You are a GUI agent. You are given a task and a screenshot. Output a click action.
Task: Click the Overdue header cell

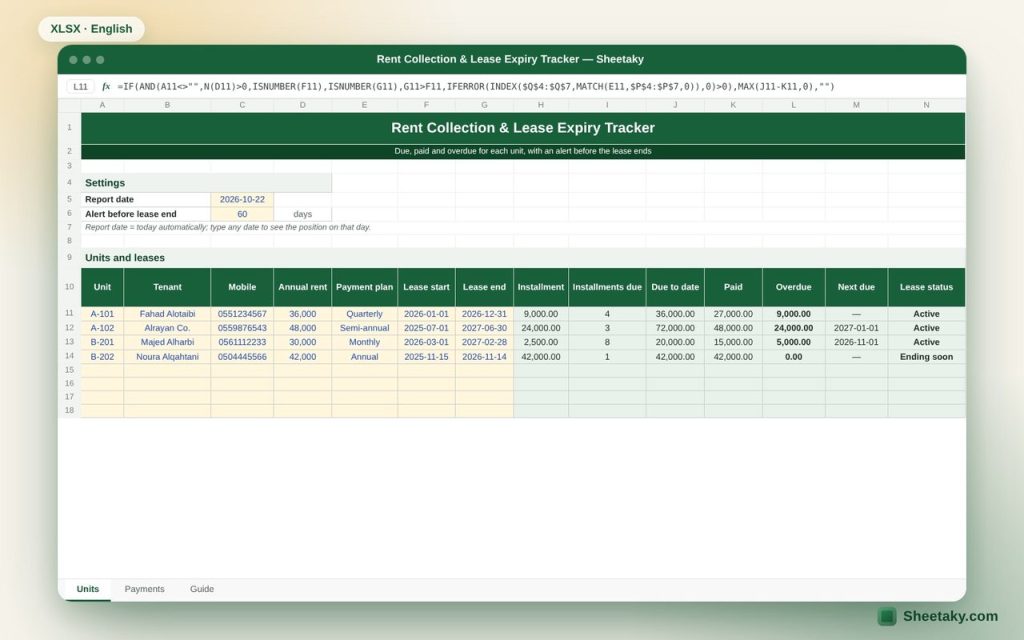coord(793,287)
